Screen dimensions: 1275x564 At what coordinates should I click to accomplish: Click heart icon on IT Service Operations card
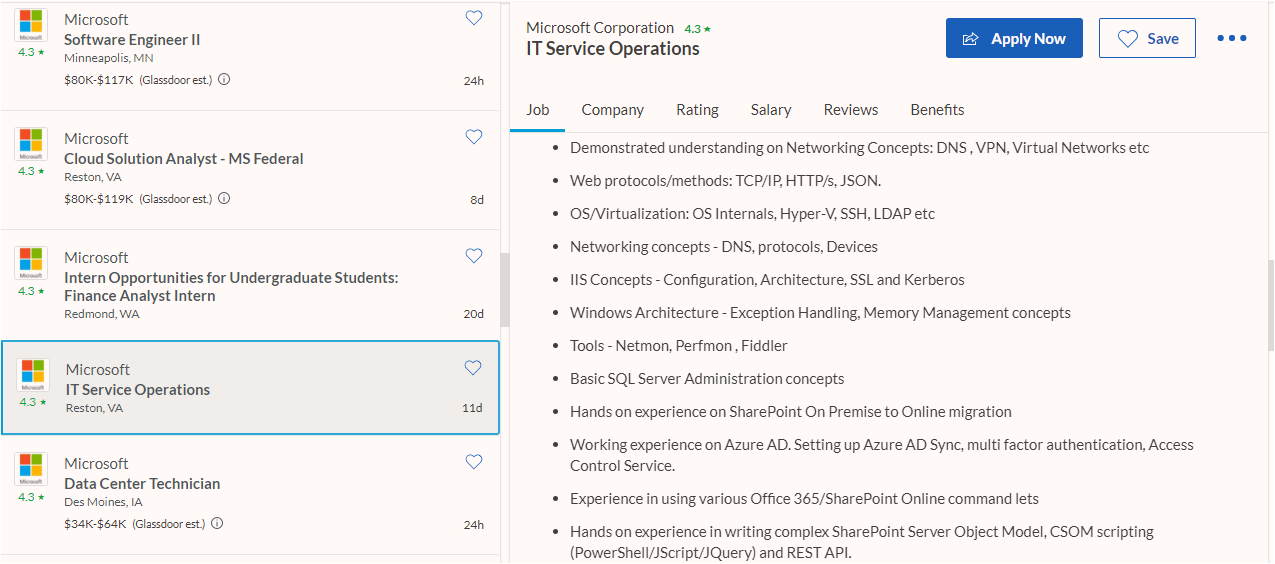(x=473, y=368)
